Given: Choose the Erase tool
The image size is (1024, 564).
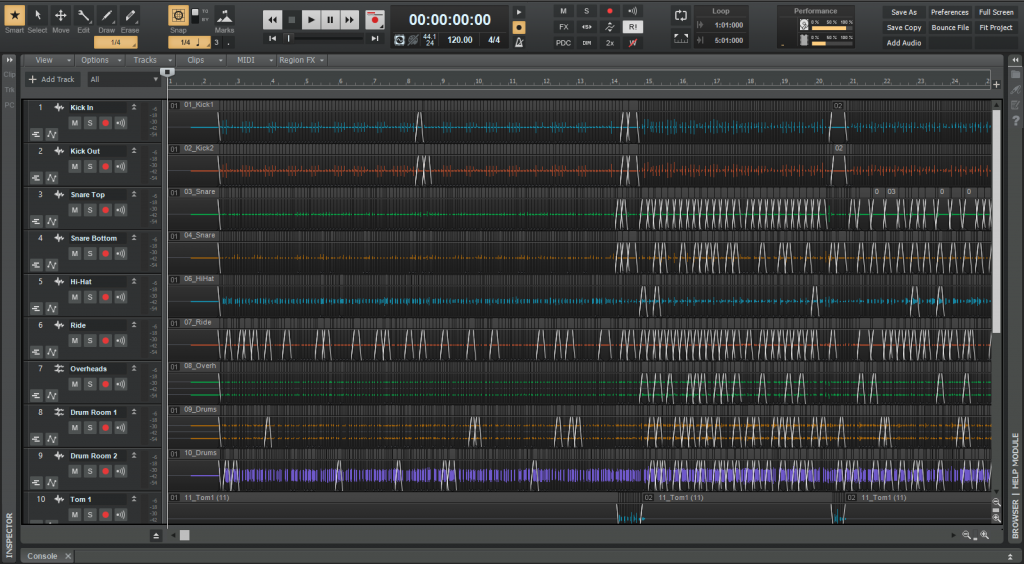Looking at the screenshot, I should (130, 16).
